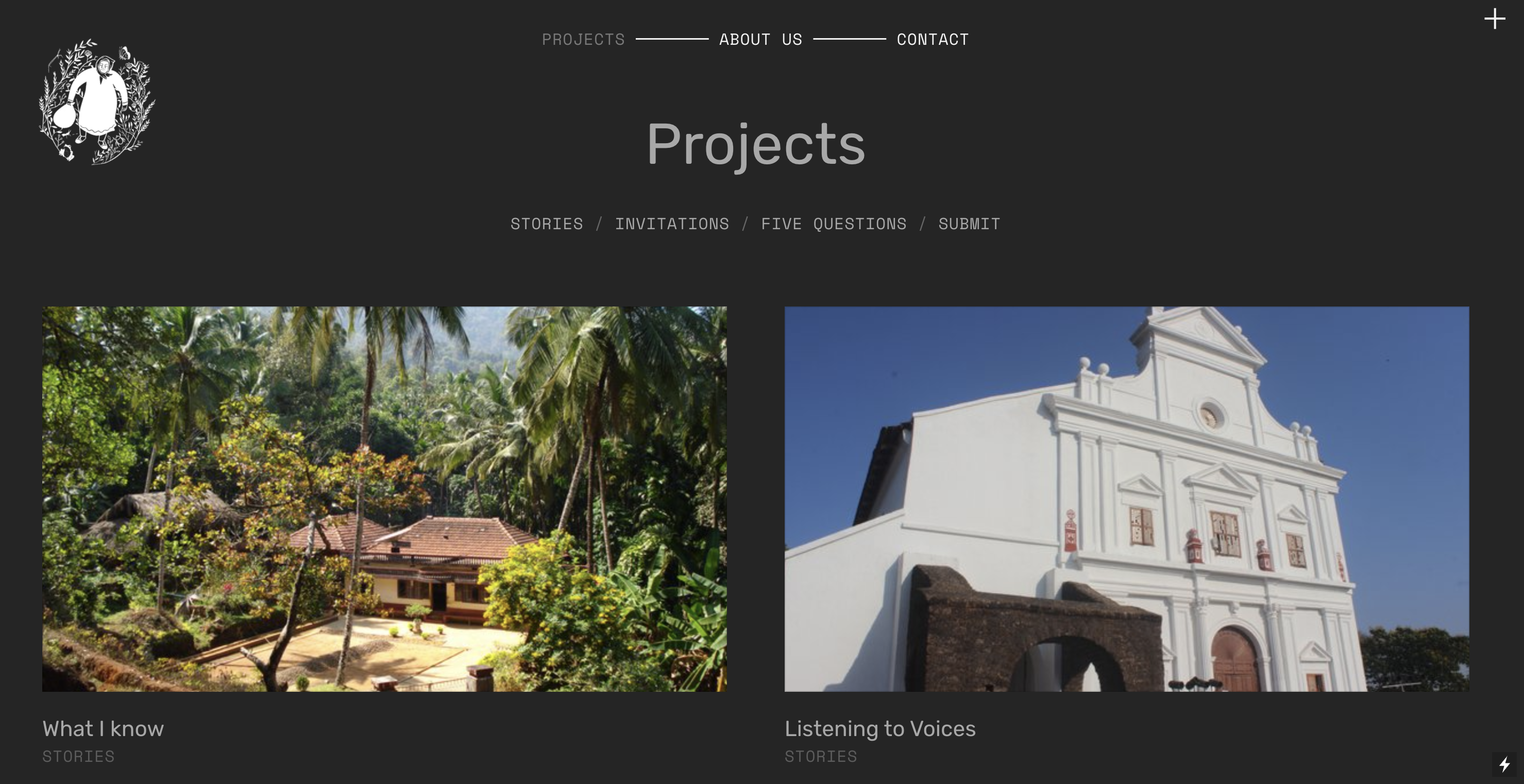The height and width of the screenshot is (784, 1524).
Task: Open the Contact page link
Action: tap(933, 39)
